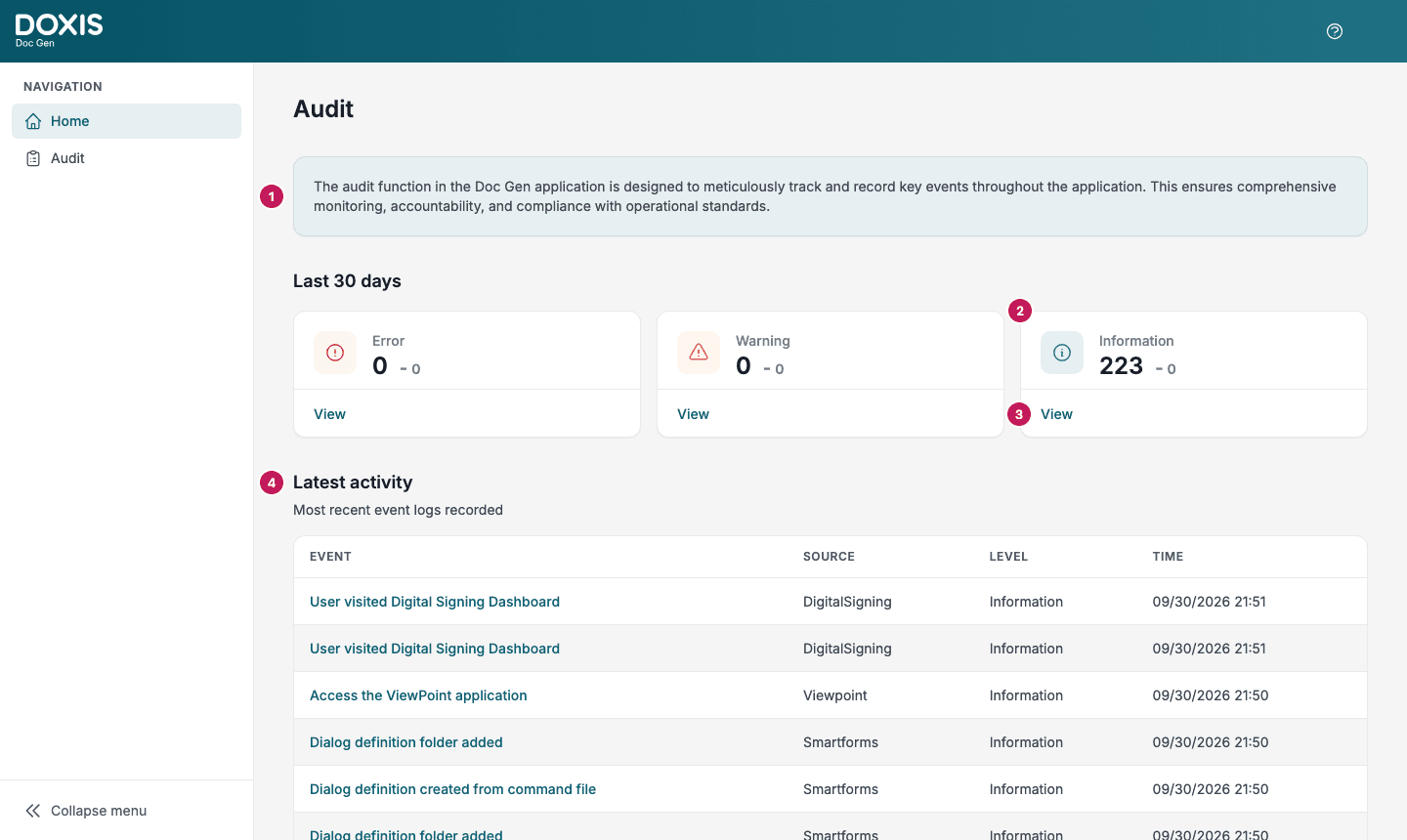This screenshot has width=1407, height=840.
Task: Click the Warning count value 0
Action: click(744, 366)
